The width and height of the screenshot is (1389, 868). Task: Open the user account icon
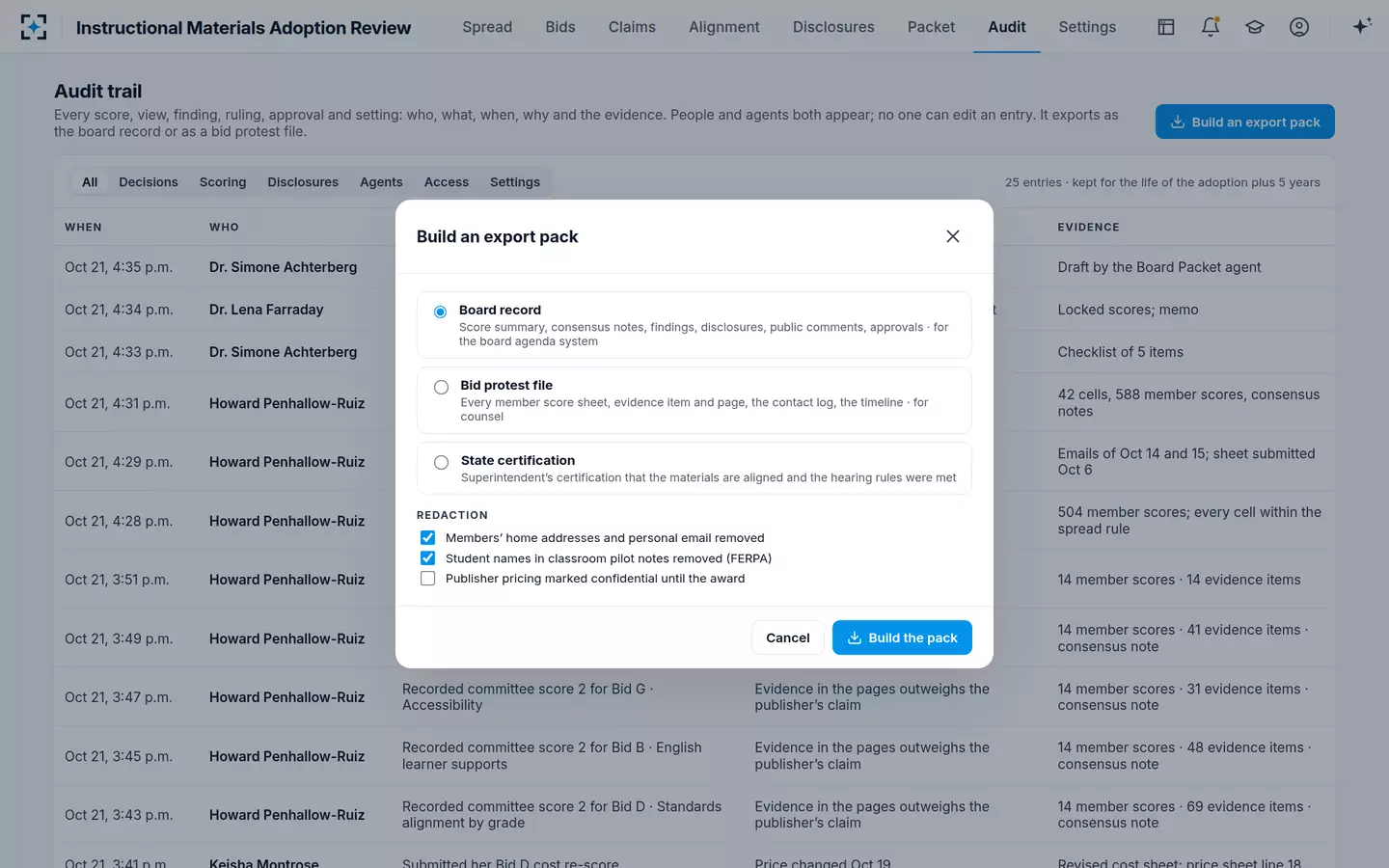pos(1299,27)
